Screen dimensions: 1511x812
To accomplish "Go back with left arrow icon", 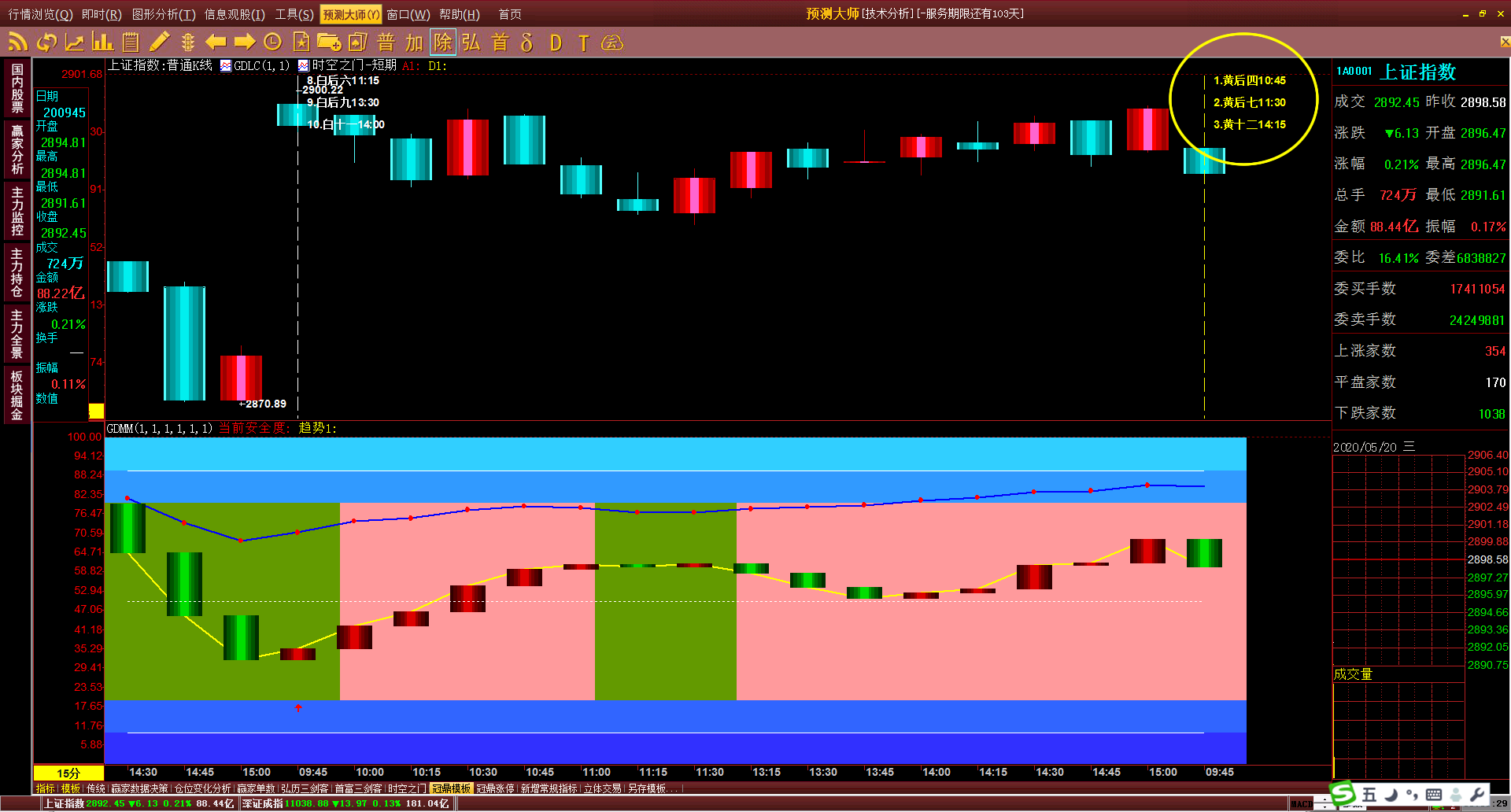I will point(216,42).
